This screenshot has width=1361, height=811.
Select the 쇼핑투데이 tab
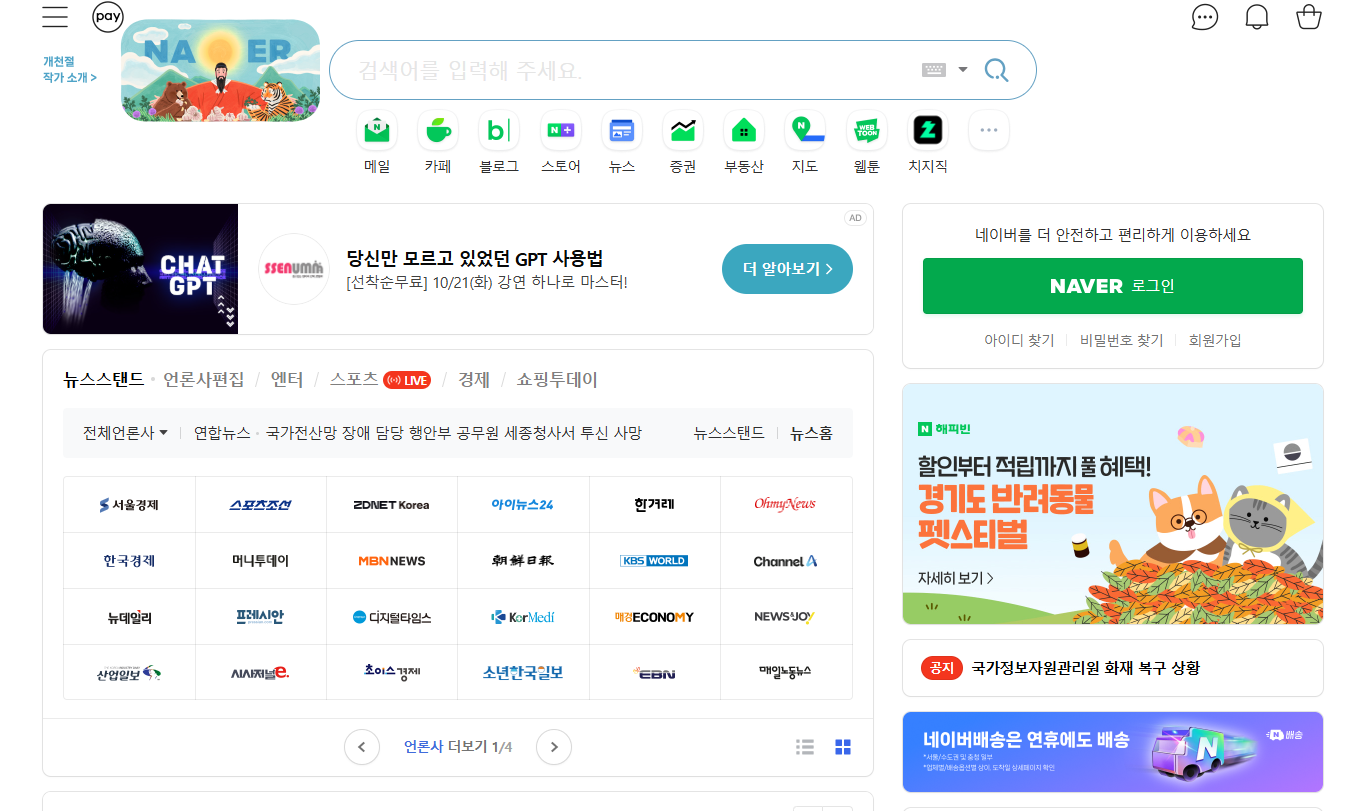pyautogui.click(x=557, y=380)
